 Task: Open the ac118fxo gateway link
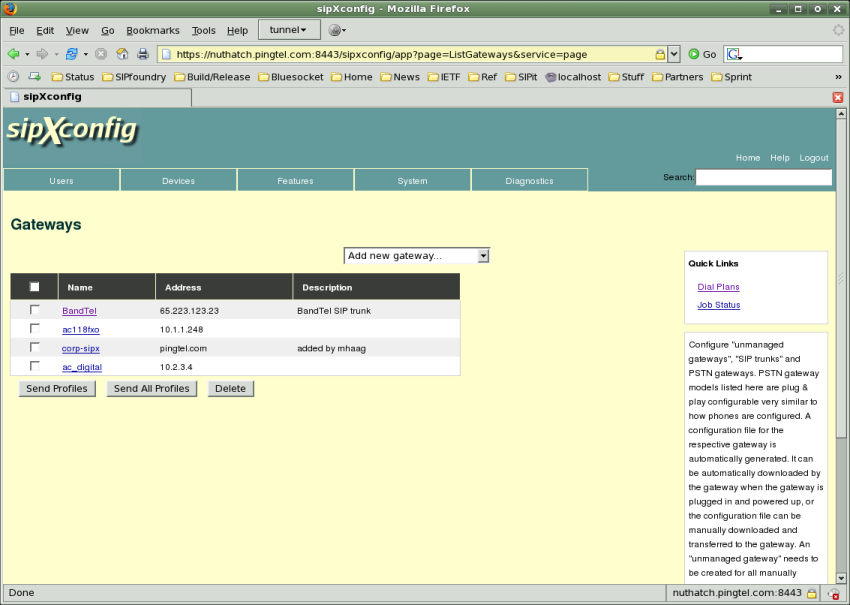(x=81, y=329)
